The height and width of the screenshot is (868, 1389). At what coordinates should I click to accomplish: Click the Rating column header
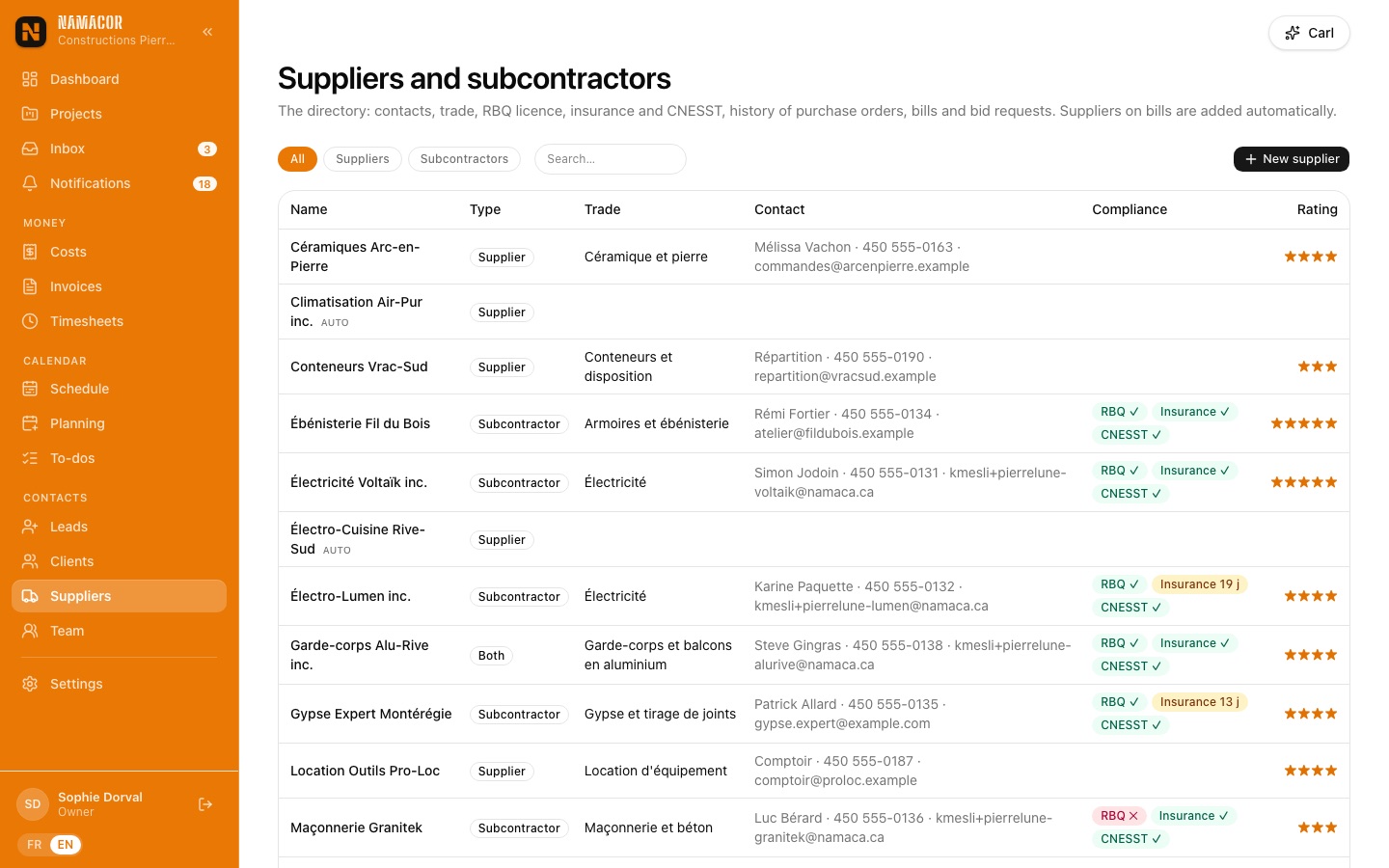pos(1317,209)
